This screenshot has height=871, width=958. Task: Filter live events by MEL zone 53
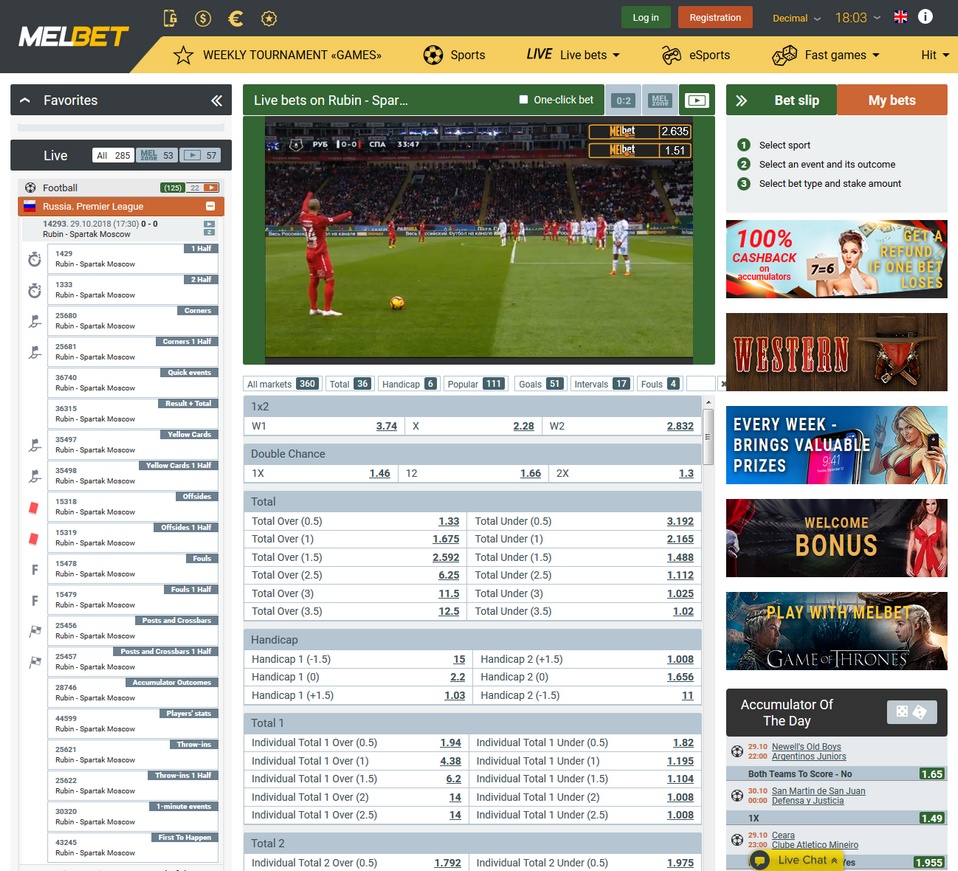click(x=156, y=155)
